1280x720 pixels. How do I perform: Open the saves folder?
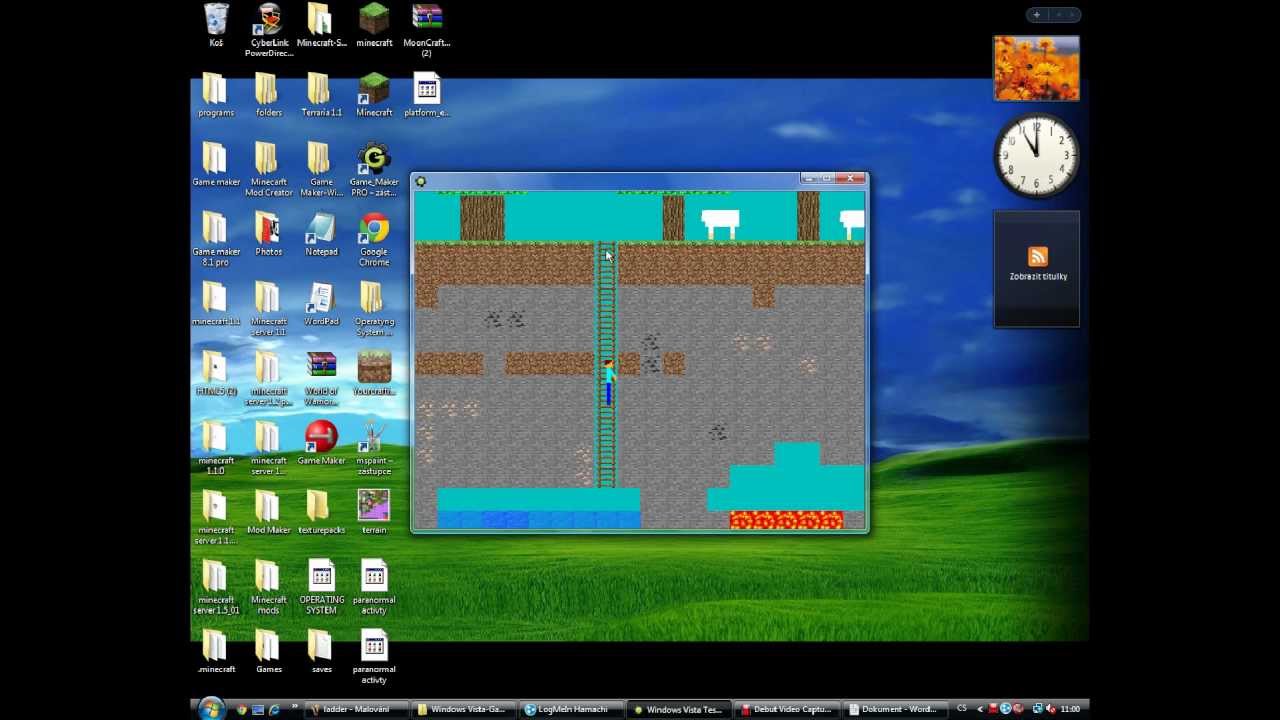point(321,652)
